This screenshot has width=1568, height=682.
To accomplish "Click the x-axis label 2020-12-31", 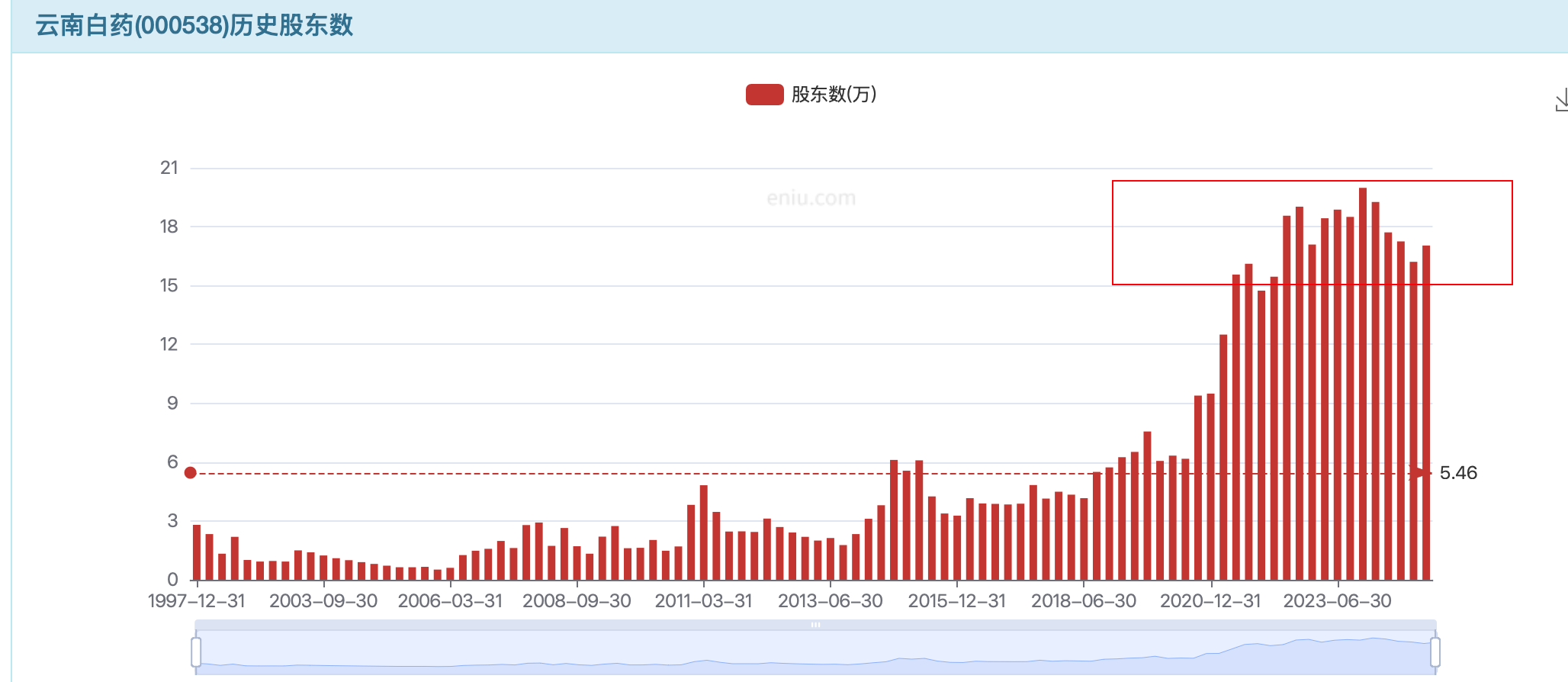I will click(1211, 601).
